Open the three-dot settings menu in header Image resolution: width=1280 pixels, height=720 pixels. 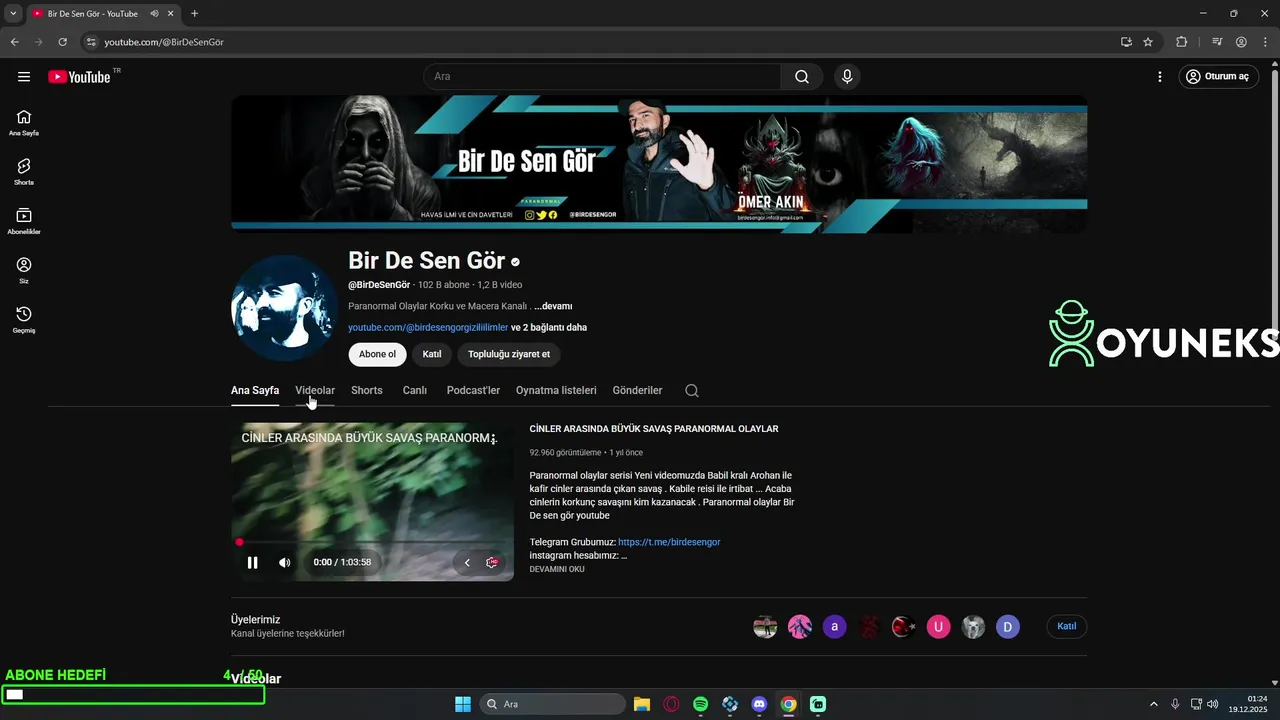pyautogui.click(x=1160, y=77)
